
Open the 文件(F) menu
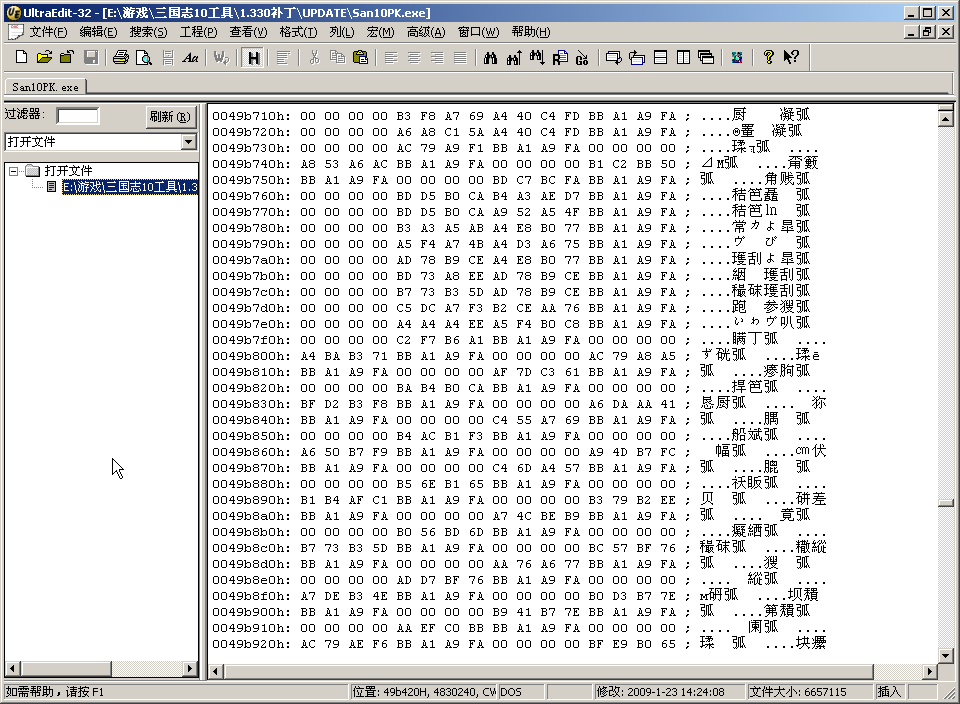tap(47, 32)
